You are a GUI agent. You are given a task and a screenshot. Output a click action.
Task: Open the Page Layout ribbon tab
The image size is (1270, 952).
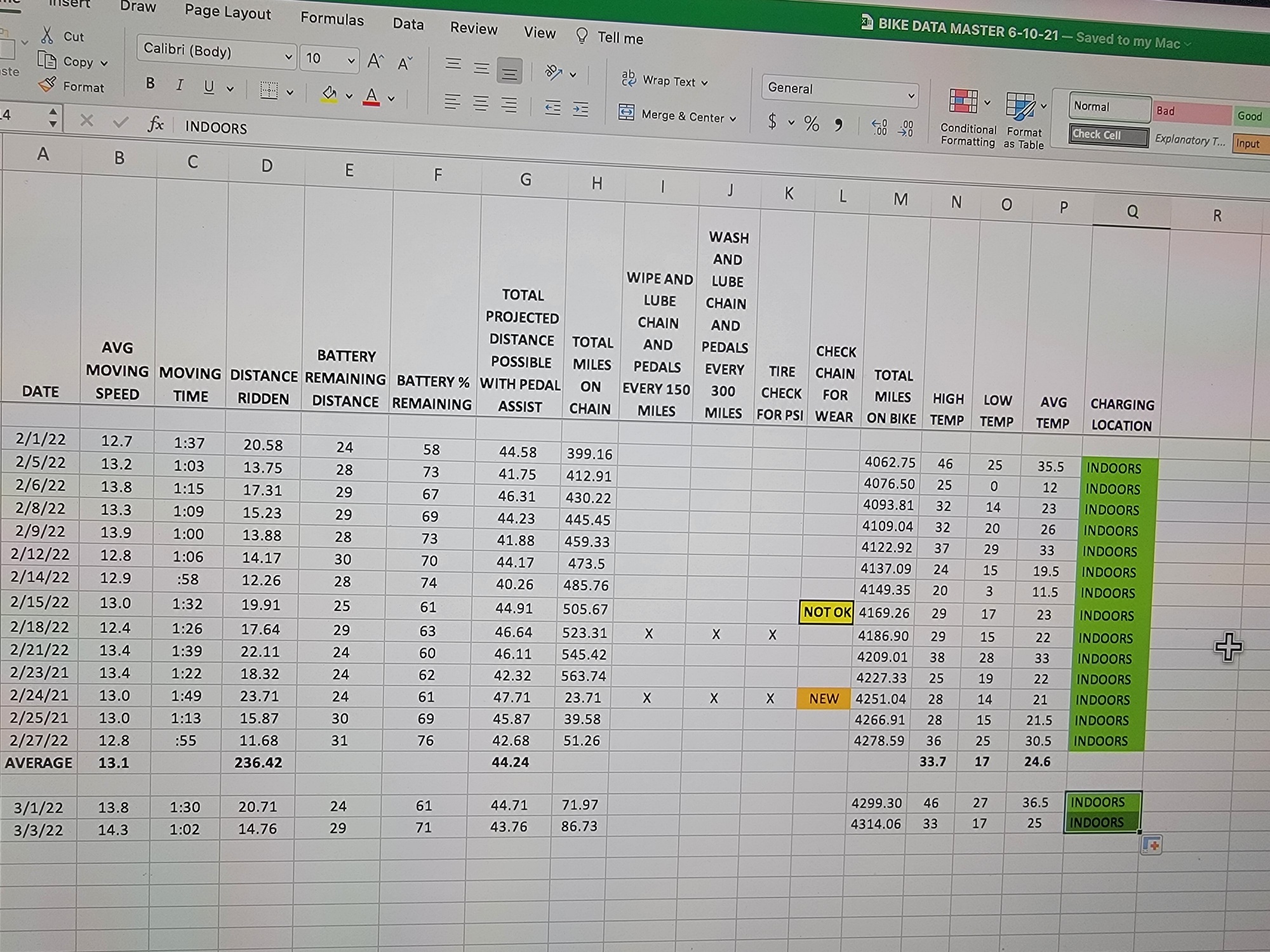coord(227,12)
